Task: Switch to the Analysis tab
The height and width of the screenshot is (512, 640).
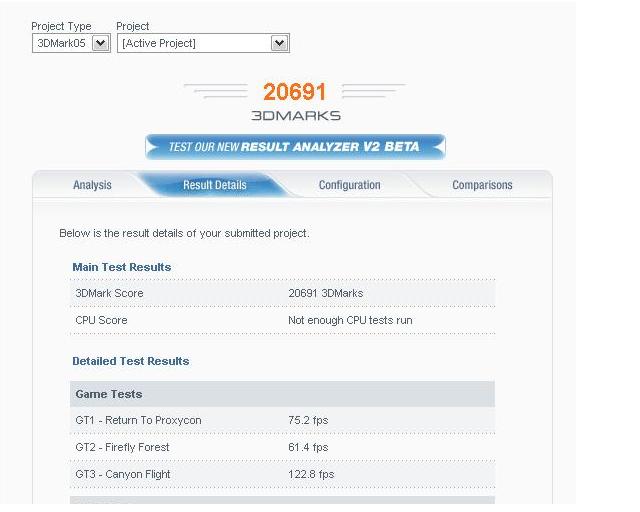Action: click(x=92, y=185)
